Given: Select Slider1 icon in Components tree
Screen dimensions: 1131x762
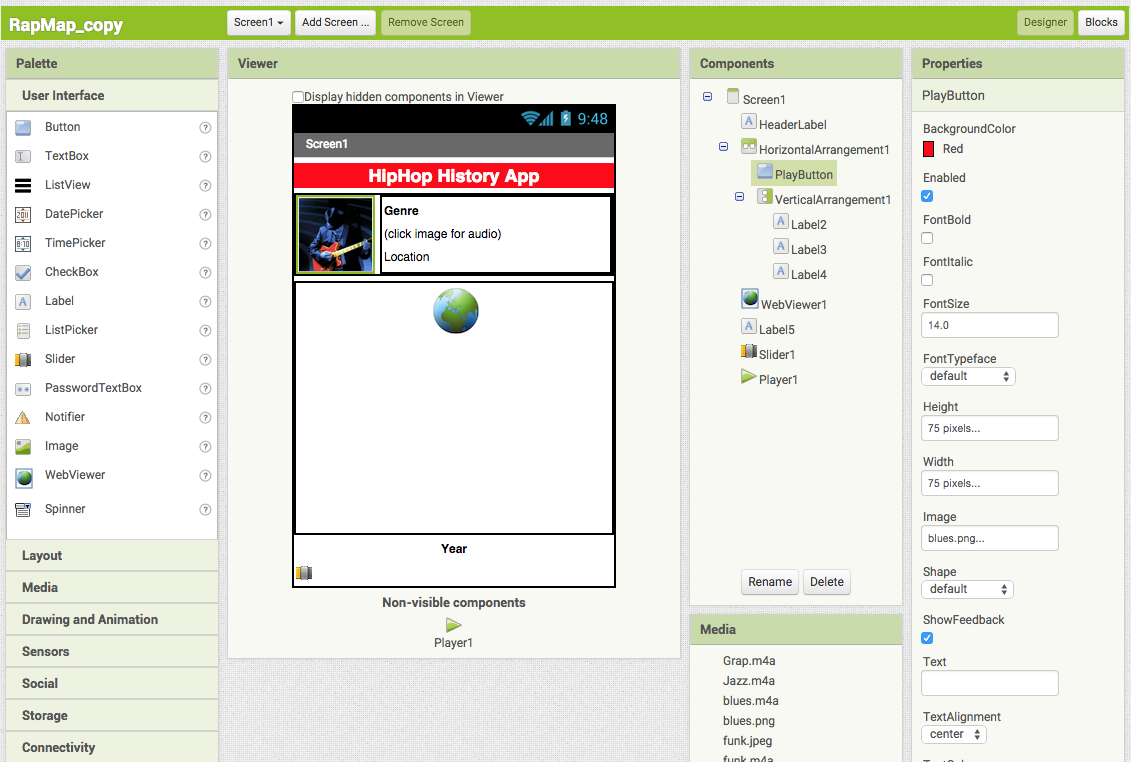Looking at the screenshot, I should point(749,351).
